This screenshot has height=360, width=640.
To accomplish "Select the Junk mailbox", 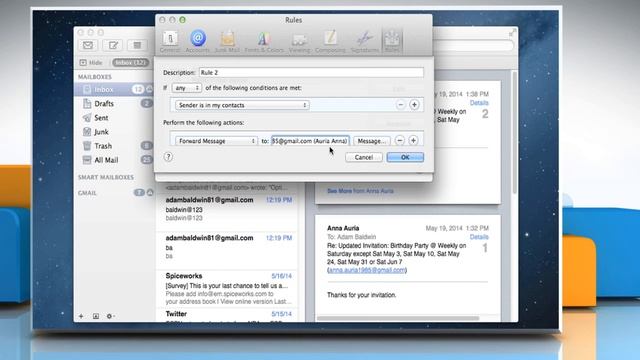I will tap(114, 132).
